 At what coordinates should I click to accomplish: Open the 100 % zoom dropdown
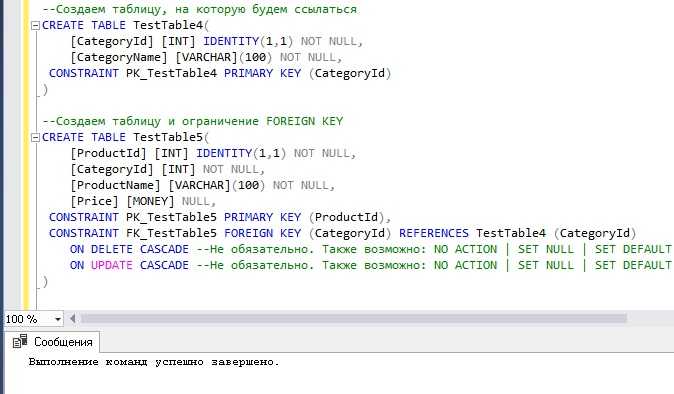(x=58, y=319)
